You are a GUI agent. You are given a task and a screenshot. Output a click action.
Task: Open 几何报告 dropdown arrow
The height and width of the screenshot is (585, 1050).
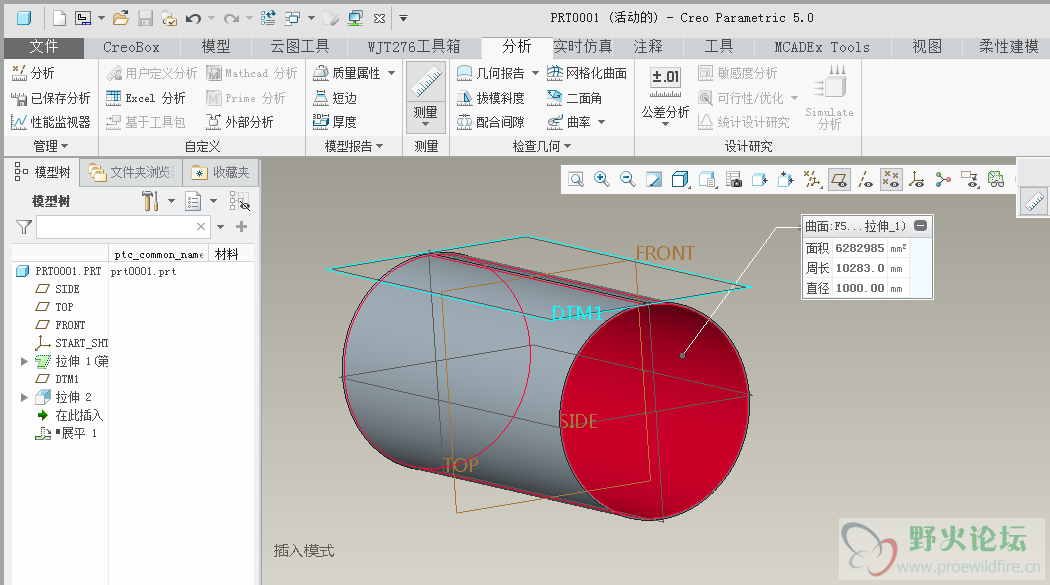[x=535, y=73]
